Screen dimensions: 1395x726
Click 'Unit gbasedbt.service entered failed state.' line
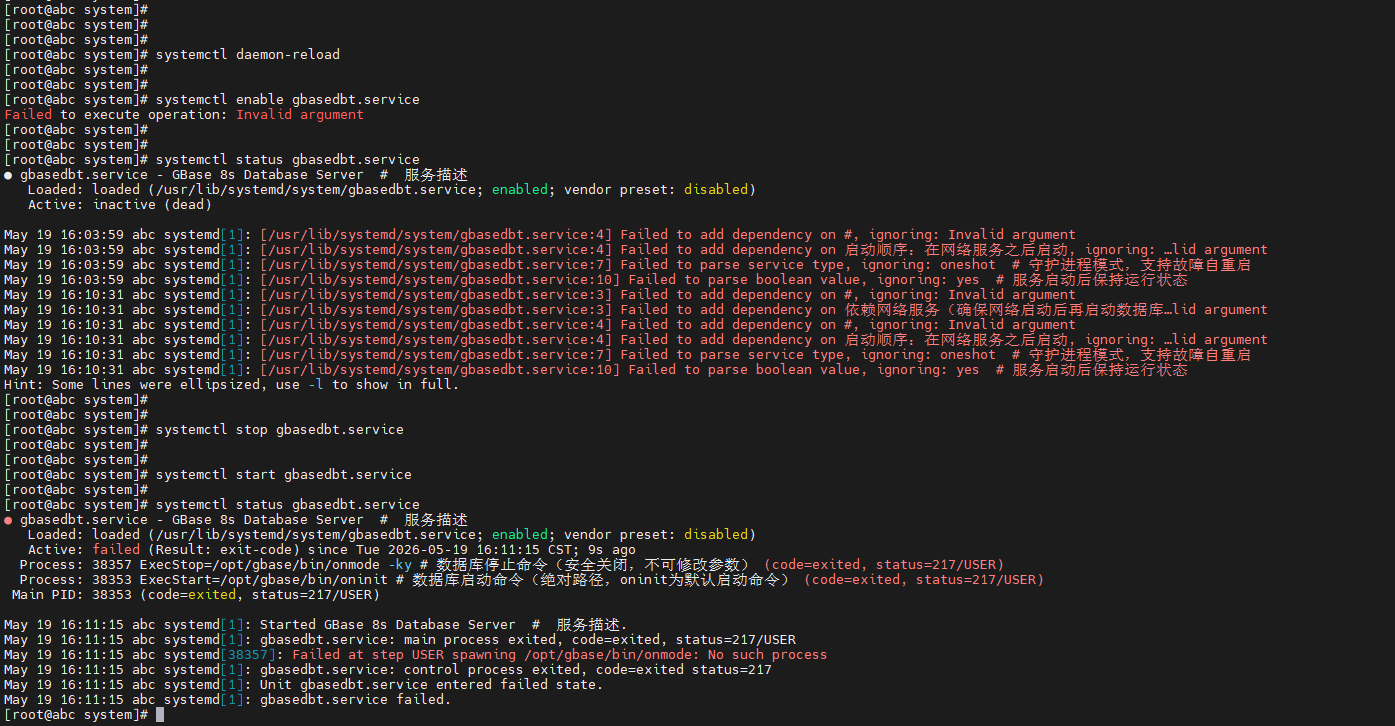tap(304, 685)
